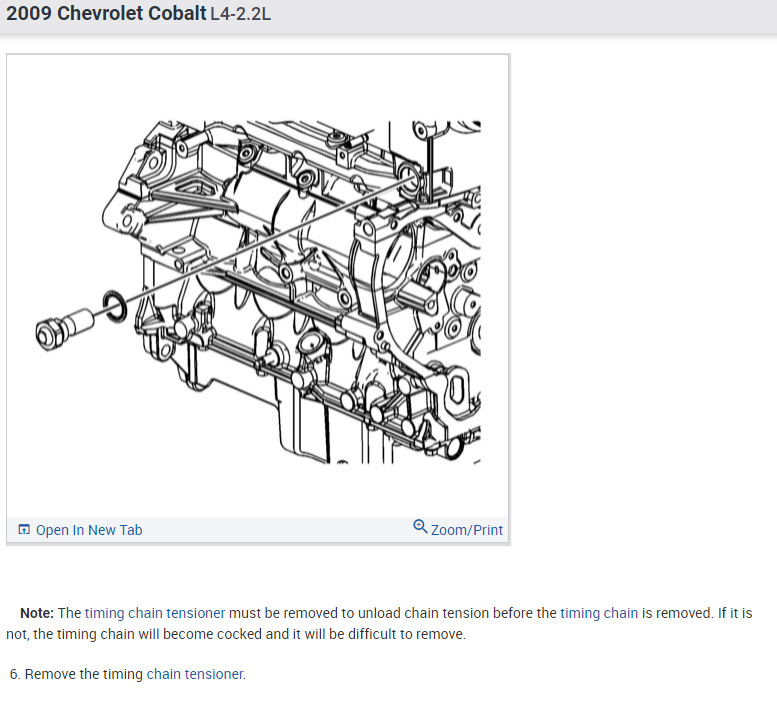Follow the 'timing chain tensioner' link in the Note
The image size is (777, 711).
tap(155, 613)
